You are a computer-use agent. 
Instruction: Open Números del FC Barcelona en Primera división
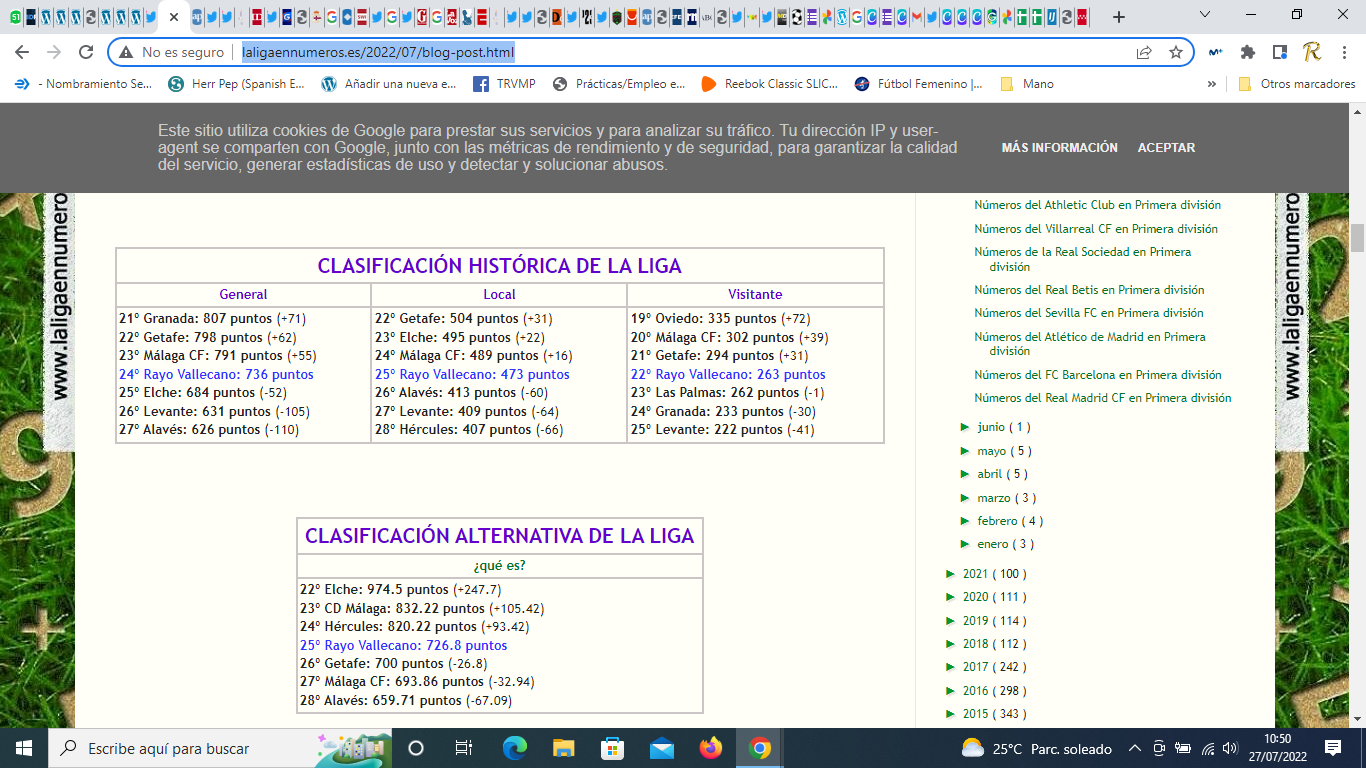[x=1097, y=375]
